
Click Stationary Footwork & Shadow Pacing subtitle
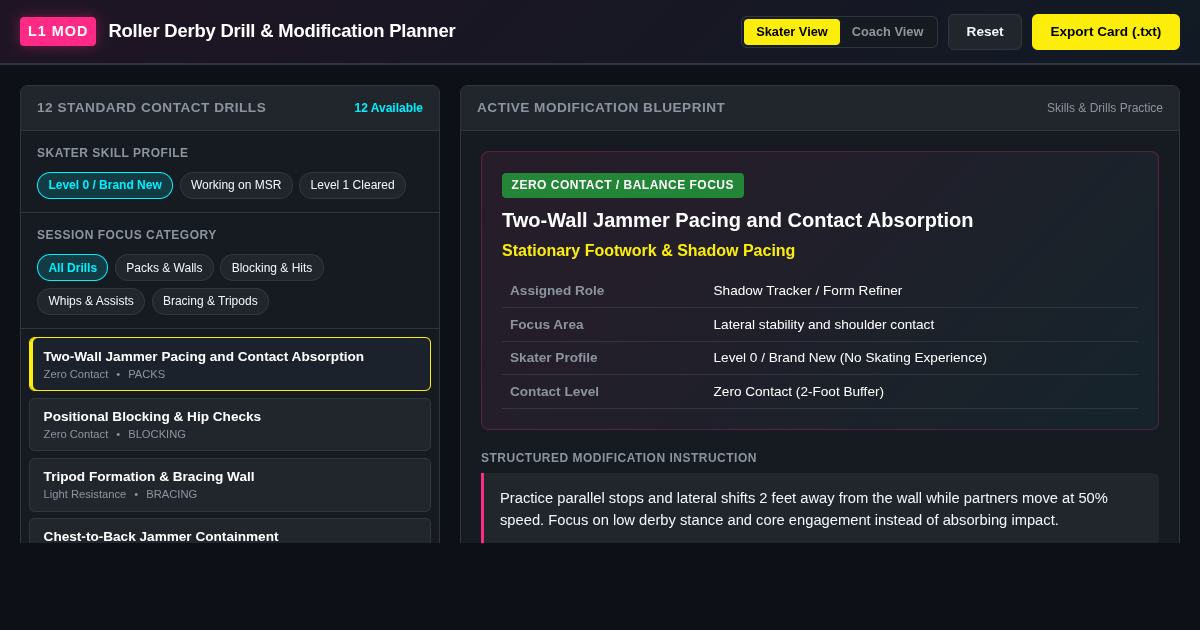[x=648, y=251]
